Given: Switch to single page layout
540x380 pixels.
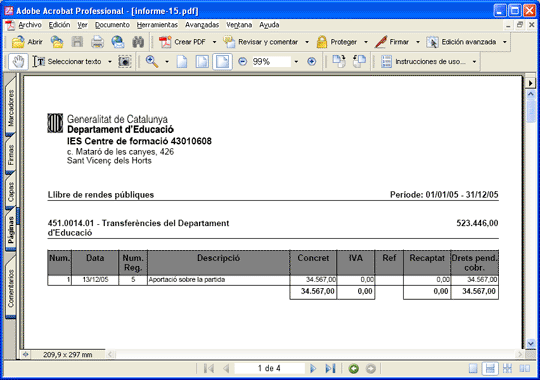Looking at the screenshot, I should (x=473, y=369).
